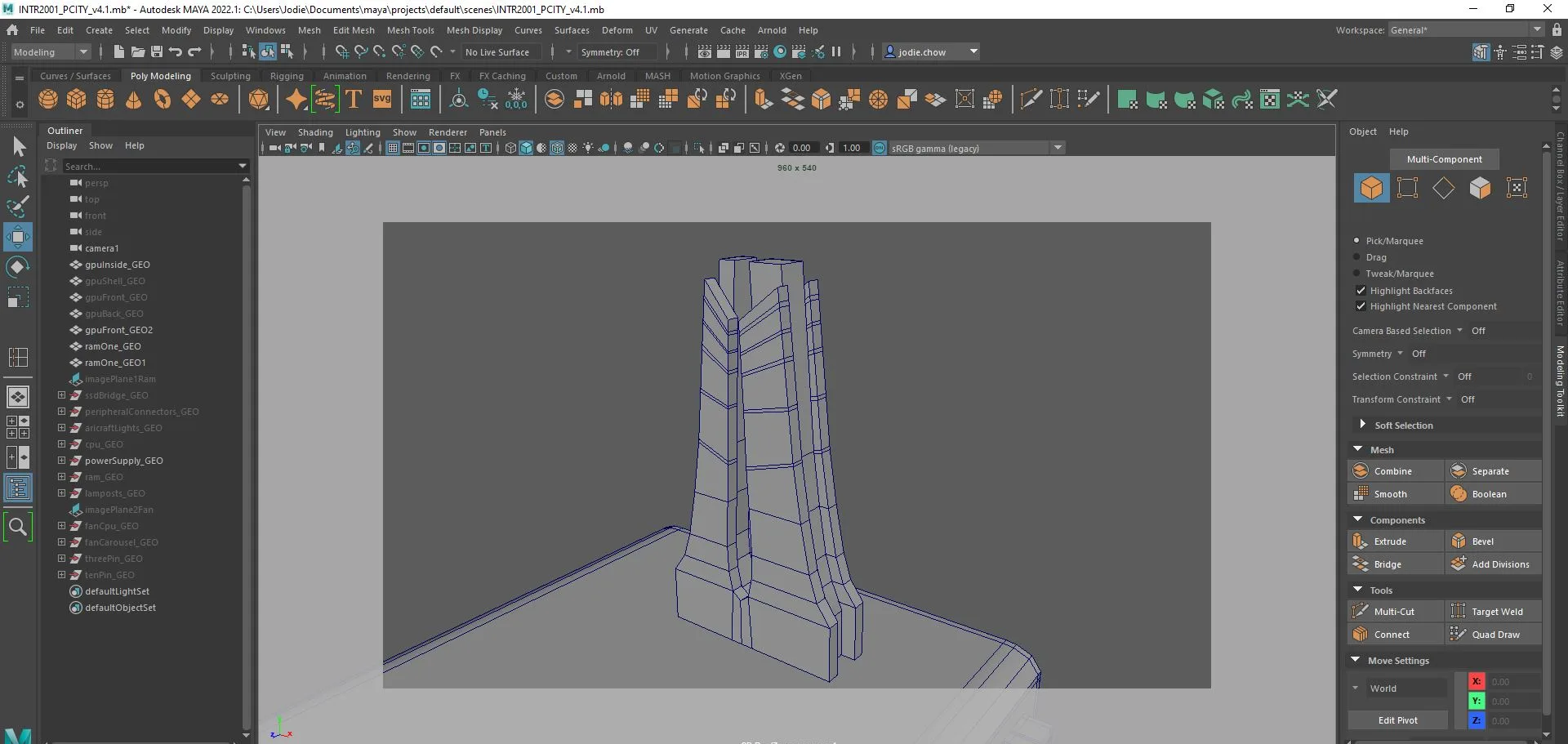This screenshot has width=1568, height=744.
Task: Expand the powerSupply_GEO group
Action: click(61, 461)
